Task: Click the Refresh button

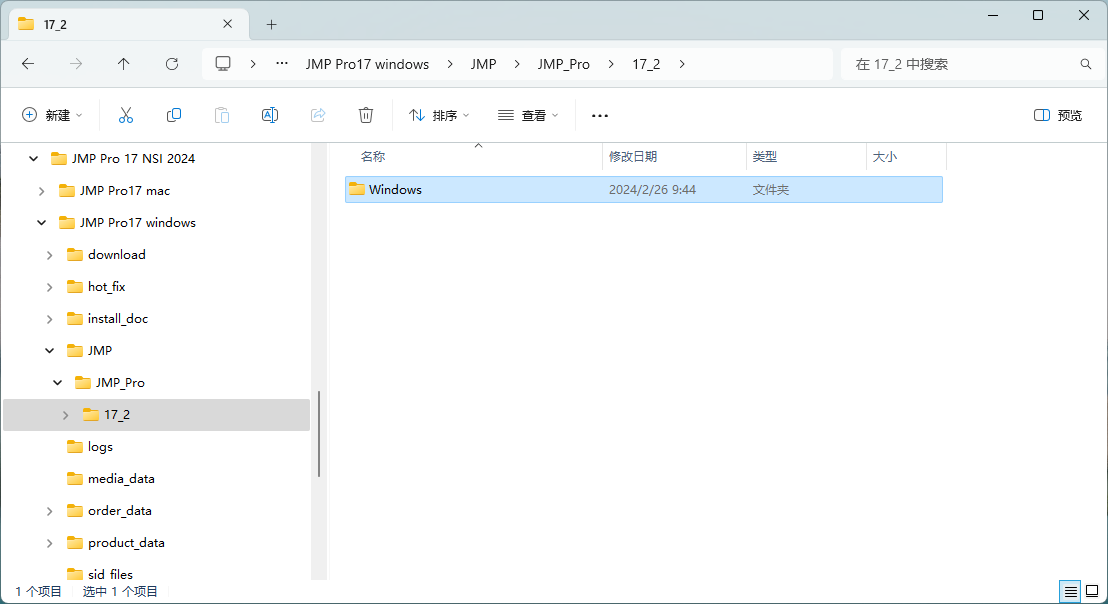Action: coord(172,64)
